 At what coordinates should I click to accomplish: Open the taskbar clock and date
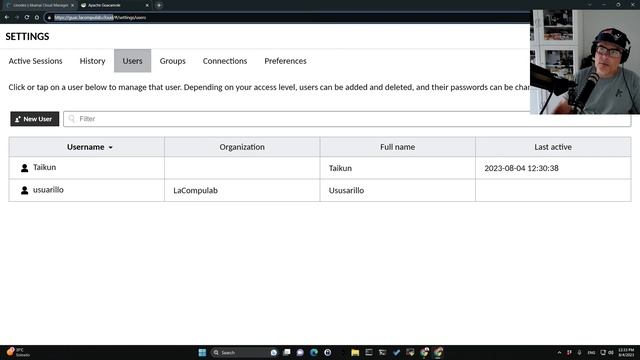coord(626,352)
